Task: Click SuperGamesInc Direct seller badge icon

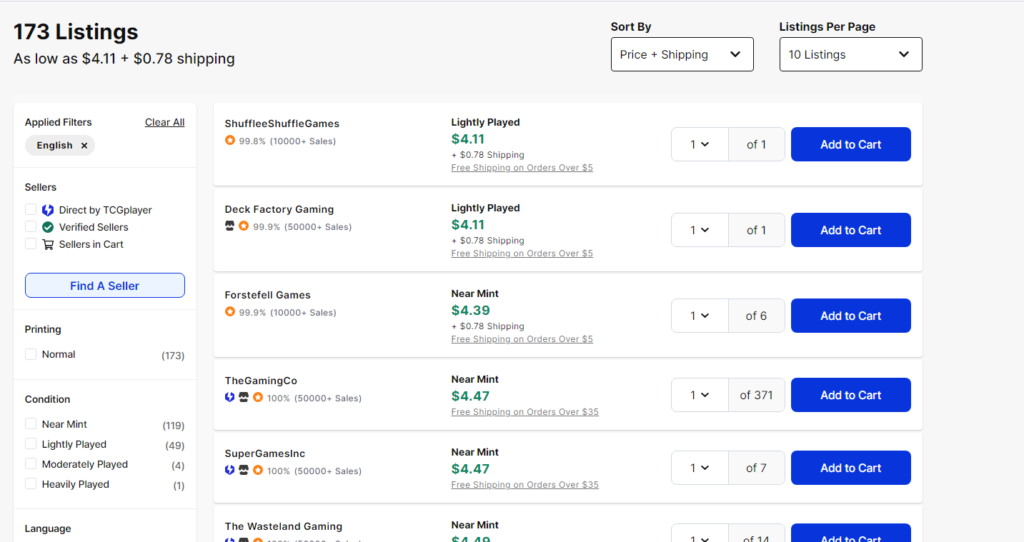Action: coord(230,470)
